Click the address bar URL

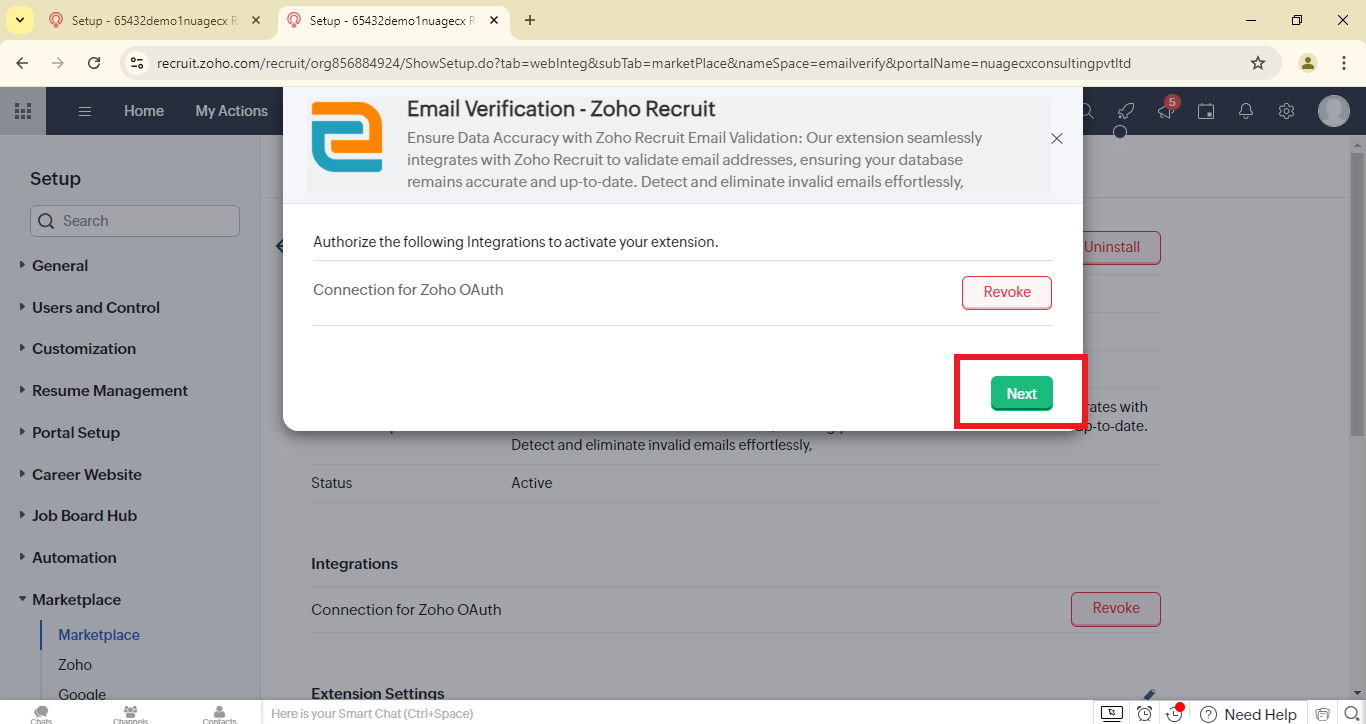(x=644, y=63)
